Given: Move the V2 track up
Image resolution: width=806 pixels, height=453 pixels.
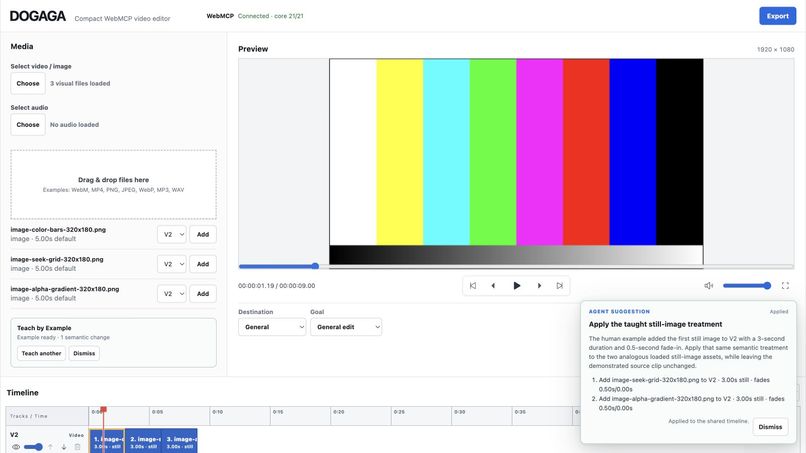Looking at the screenshot, I should pyautogui.click(x=50, y=447).
